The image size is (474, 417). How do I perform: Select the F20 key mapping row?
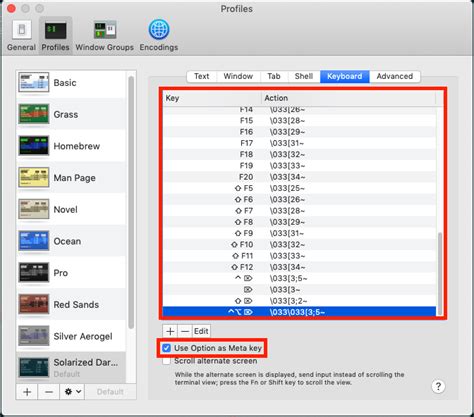[x=299, y=177]
